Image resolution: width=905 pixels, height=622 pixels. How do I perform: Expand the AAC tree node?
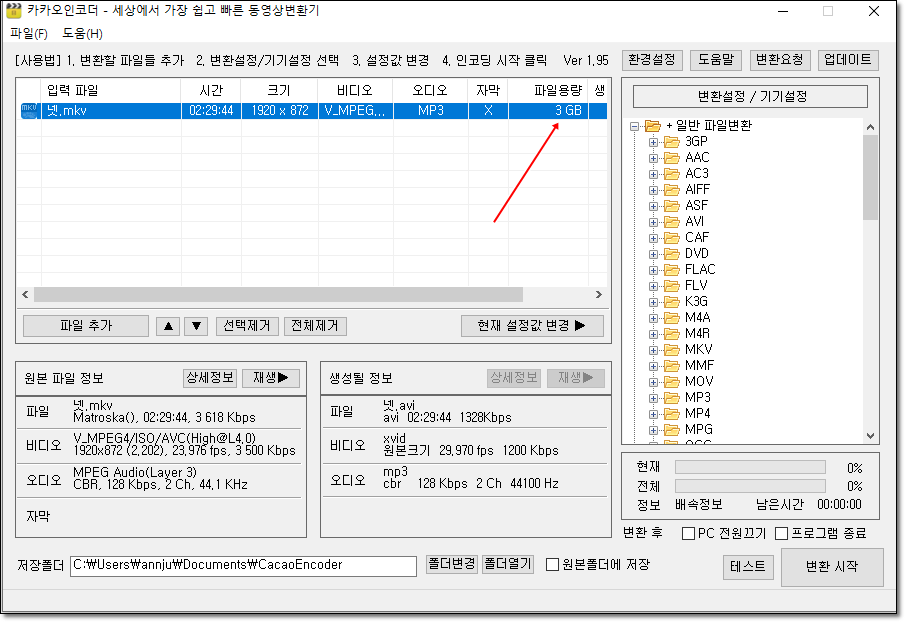point(653,158)
